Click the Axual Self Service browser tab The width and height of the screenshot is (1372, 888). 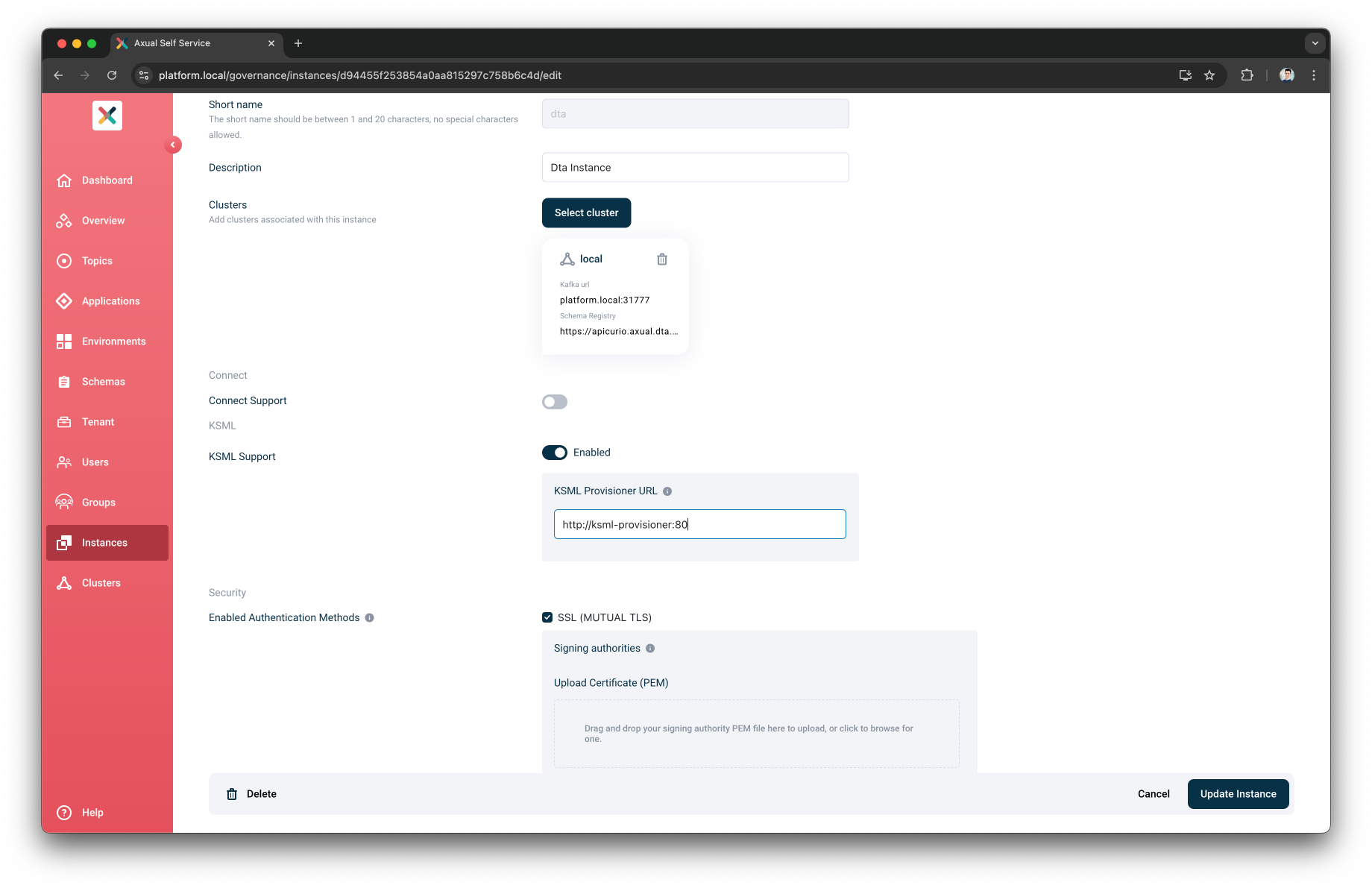tap(197, 43)
